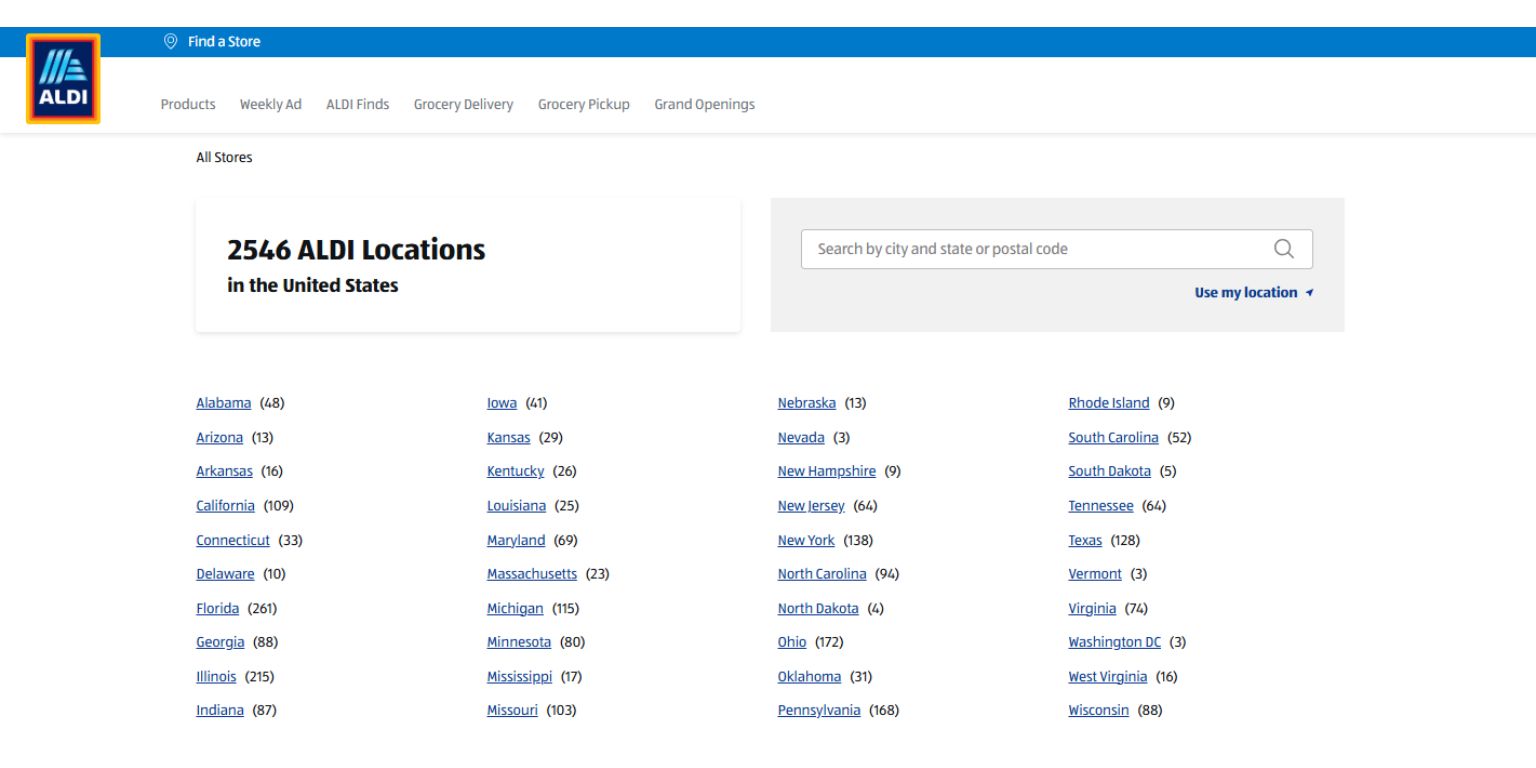Select the California state link

[225, 505]
